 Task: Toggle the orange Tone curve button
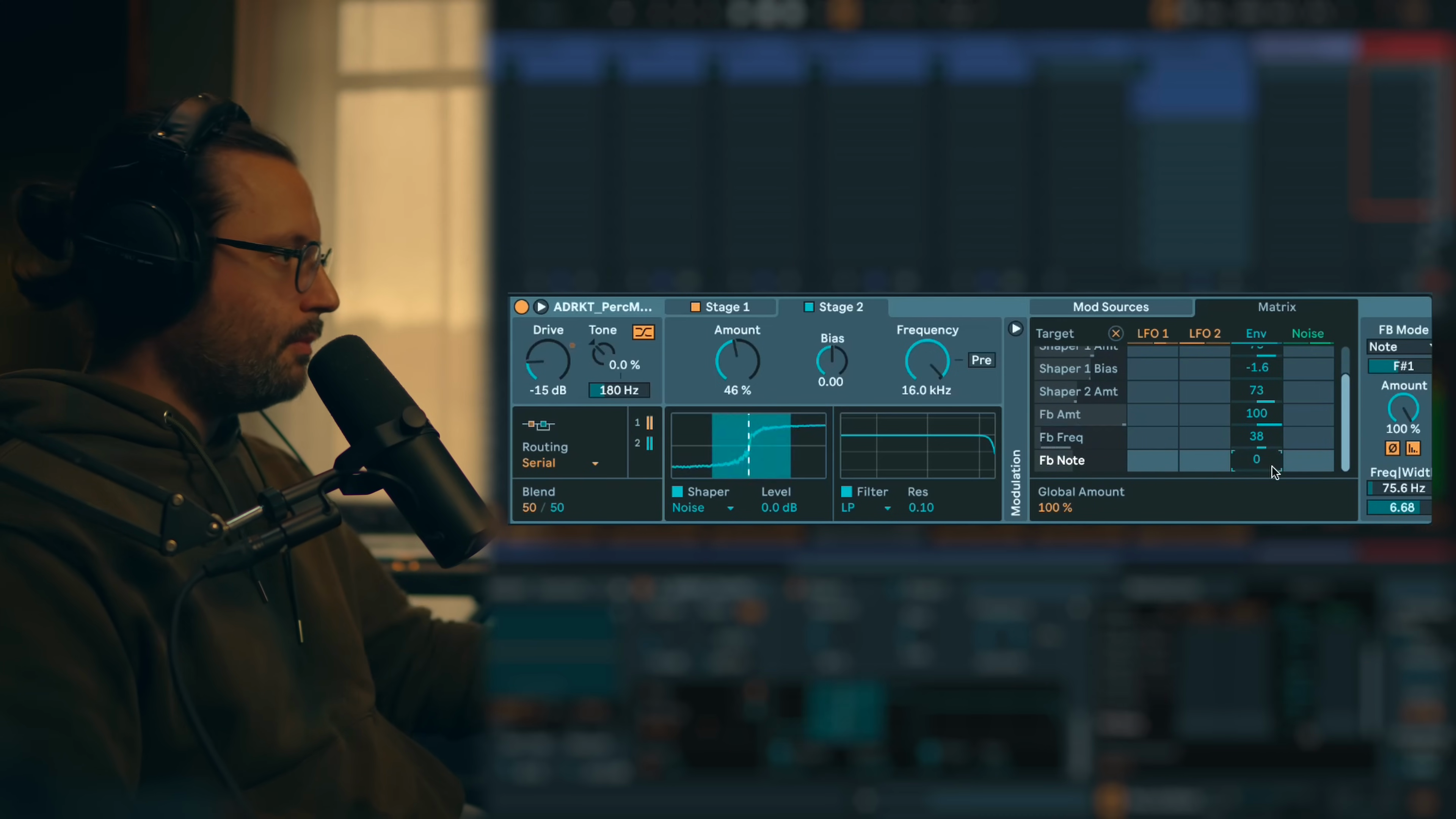(643, 332)
